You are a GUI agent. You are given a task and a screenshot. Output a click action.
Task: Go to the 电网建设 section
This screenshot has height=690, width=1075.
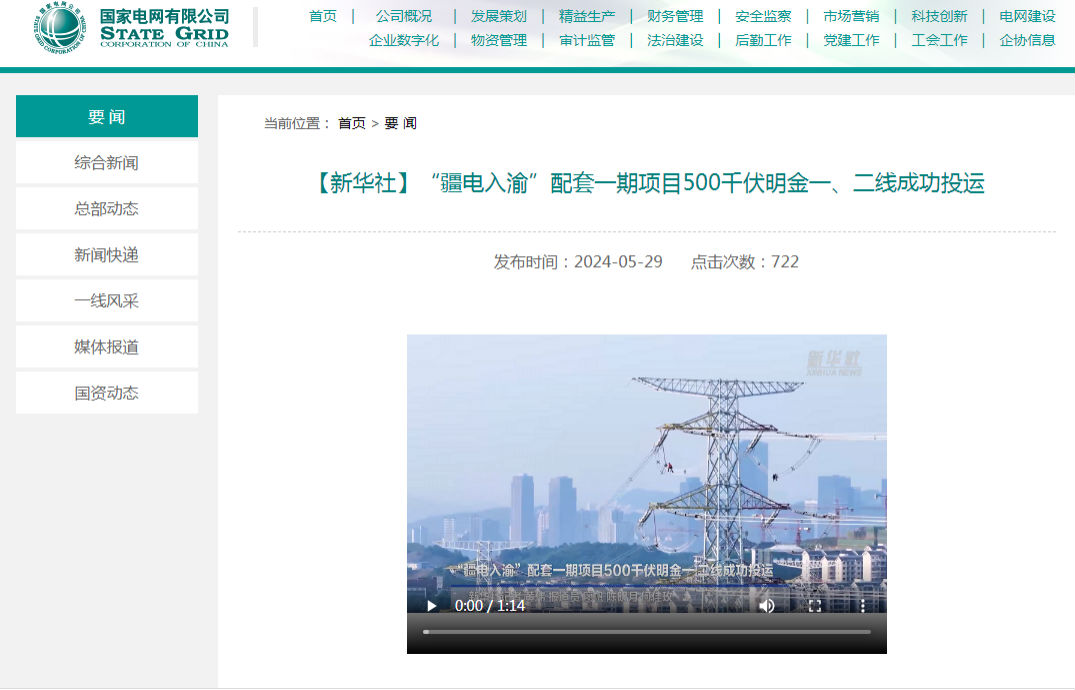click(x=1027, y=16)
